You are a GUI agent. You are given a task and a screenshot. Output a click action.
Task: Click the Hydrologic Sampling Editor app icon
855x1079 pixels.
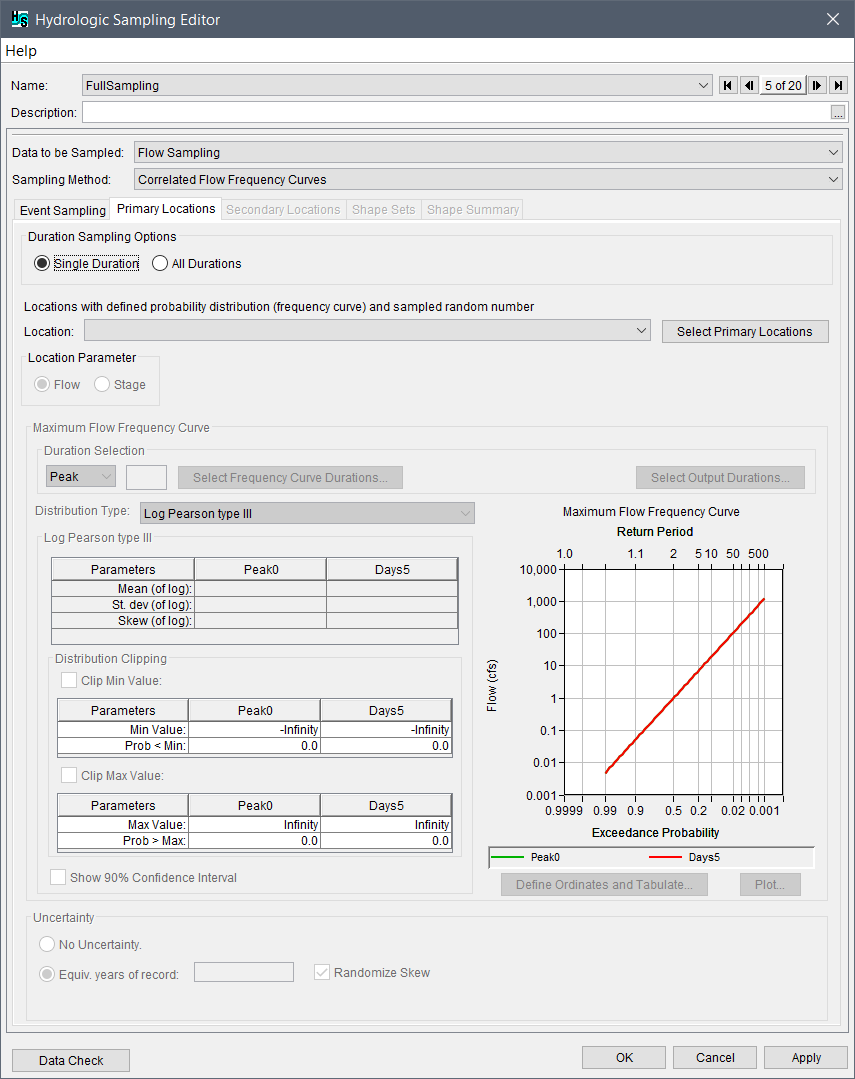20,19
